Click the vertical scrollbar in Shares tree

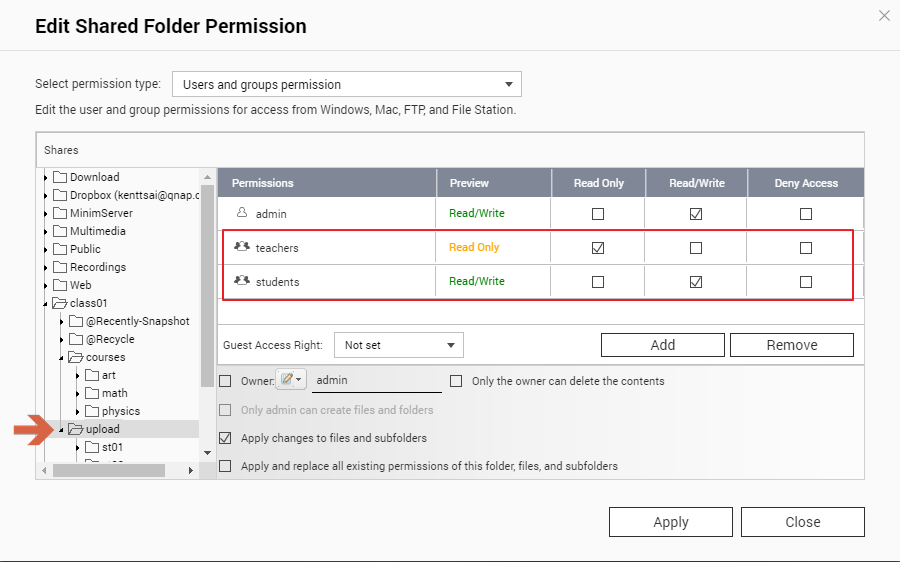click(207, 300)
